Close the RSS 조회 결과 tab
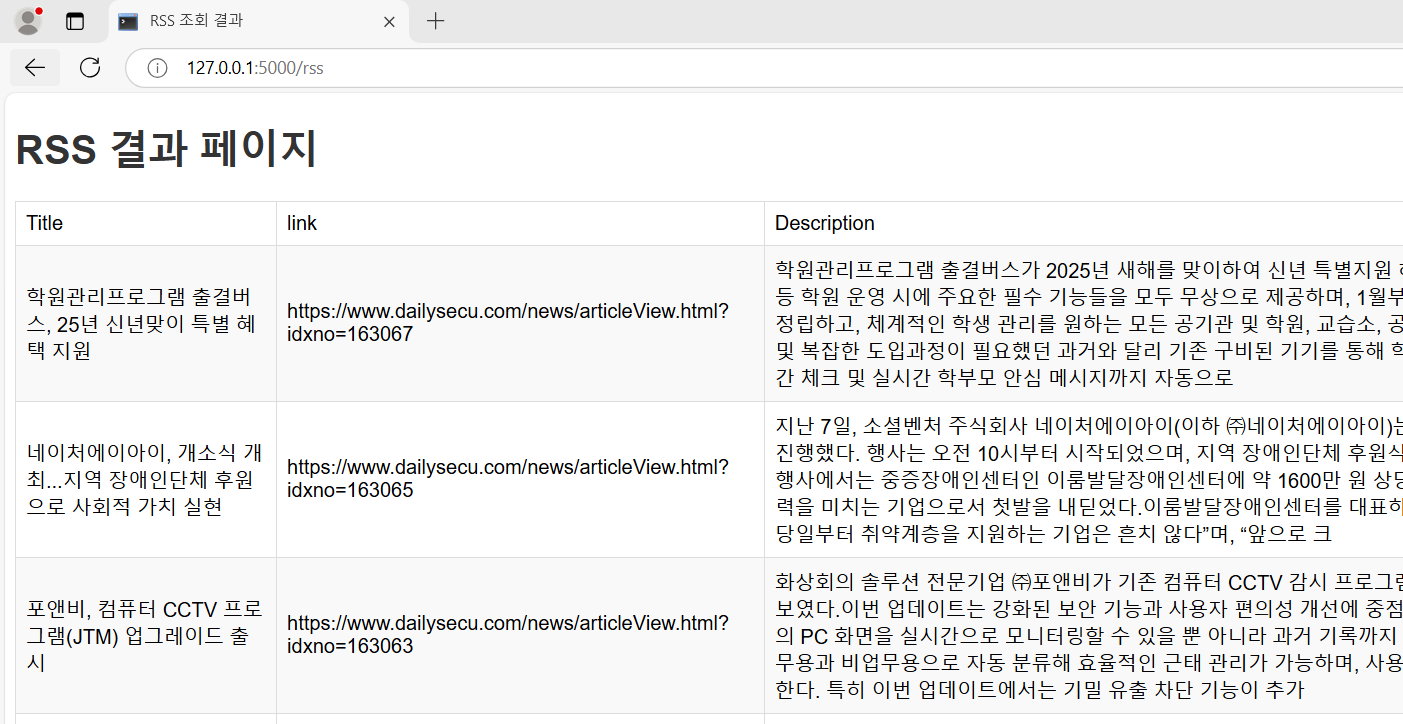 (x=389, y=21)
